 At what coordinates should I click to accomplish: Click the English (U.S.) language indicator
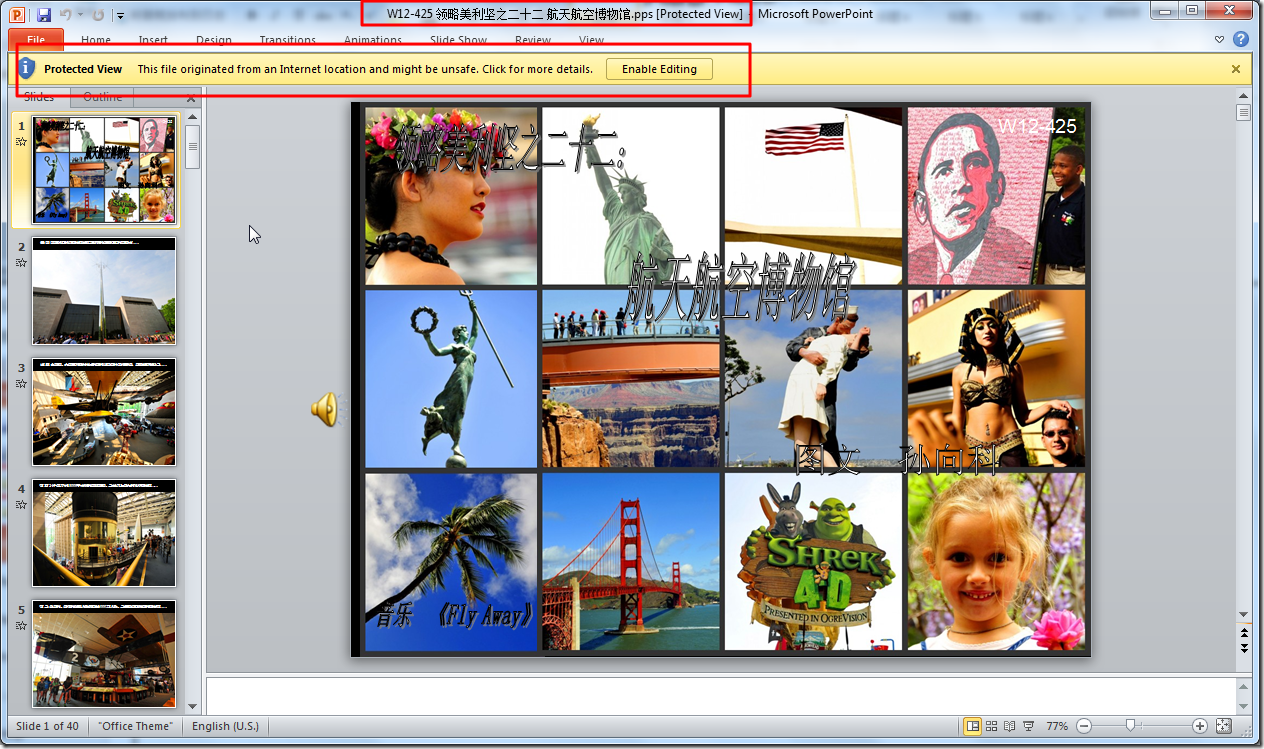(x=225, y=726)
